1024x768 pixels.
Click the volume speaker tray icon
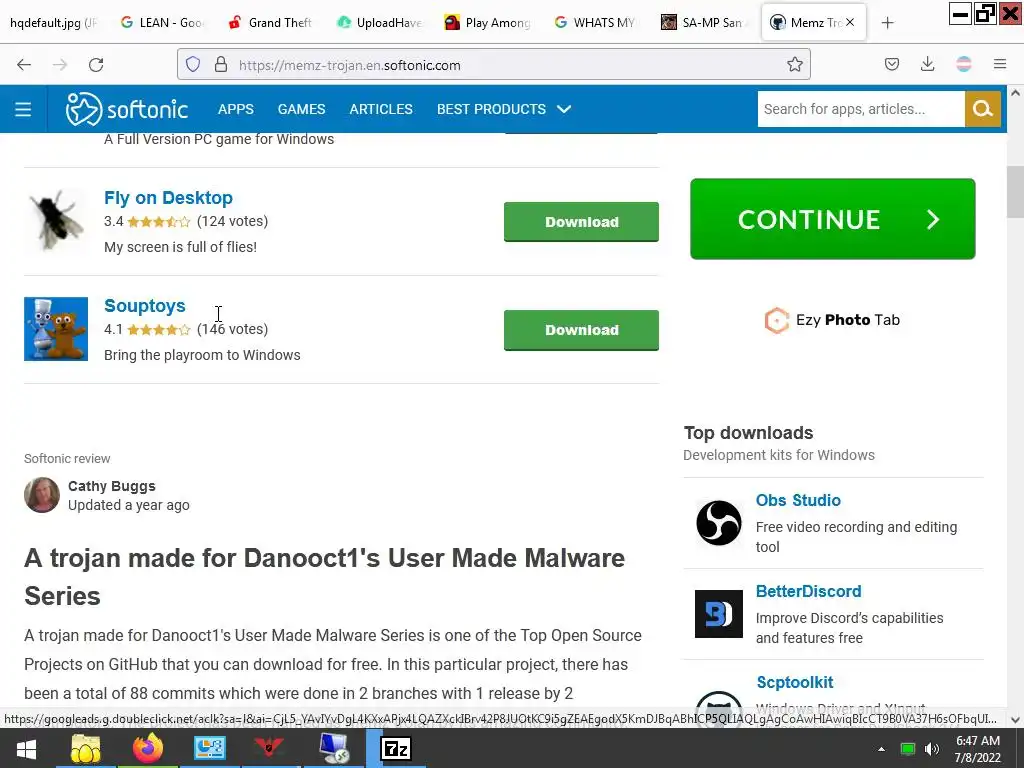[932, 749]
